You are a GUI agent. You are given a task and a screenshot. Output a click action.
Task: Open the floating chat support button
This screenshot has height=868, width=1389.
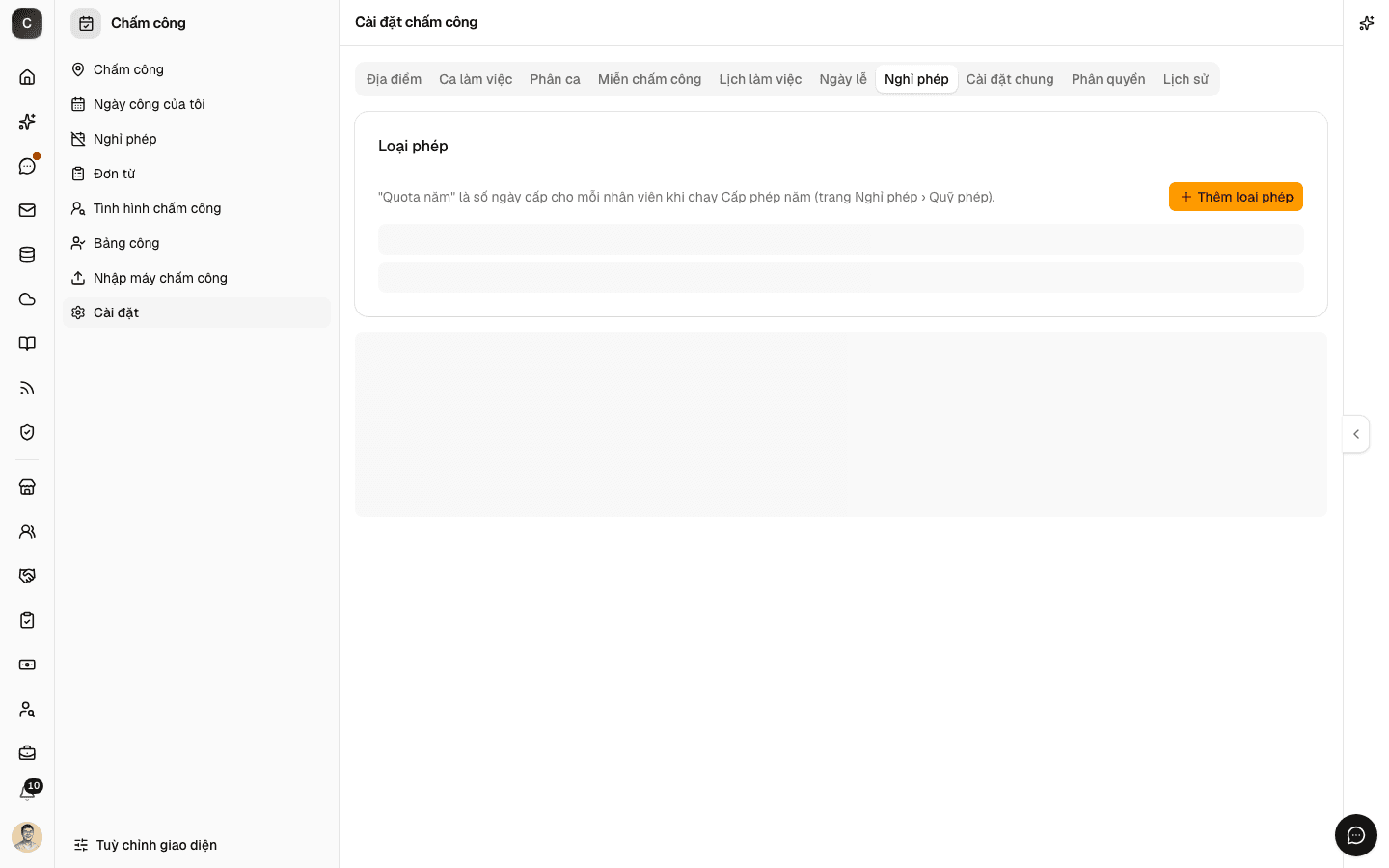pos(1356,835)
